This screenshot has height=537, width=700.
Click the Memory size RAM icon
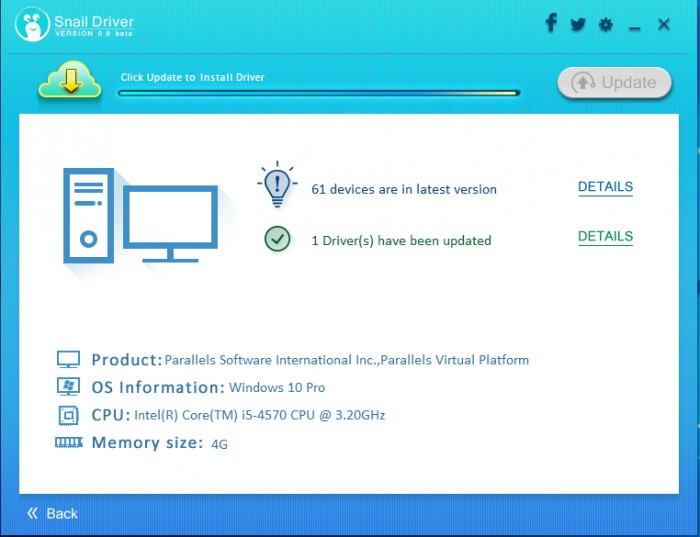coord(69,442)
